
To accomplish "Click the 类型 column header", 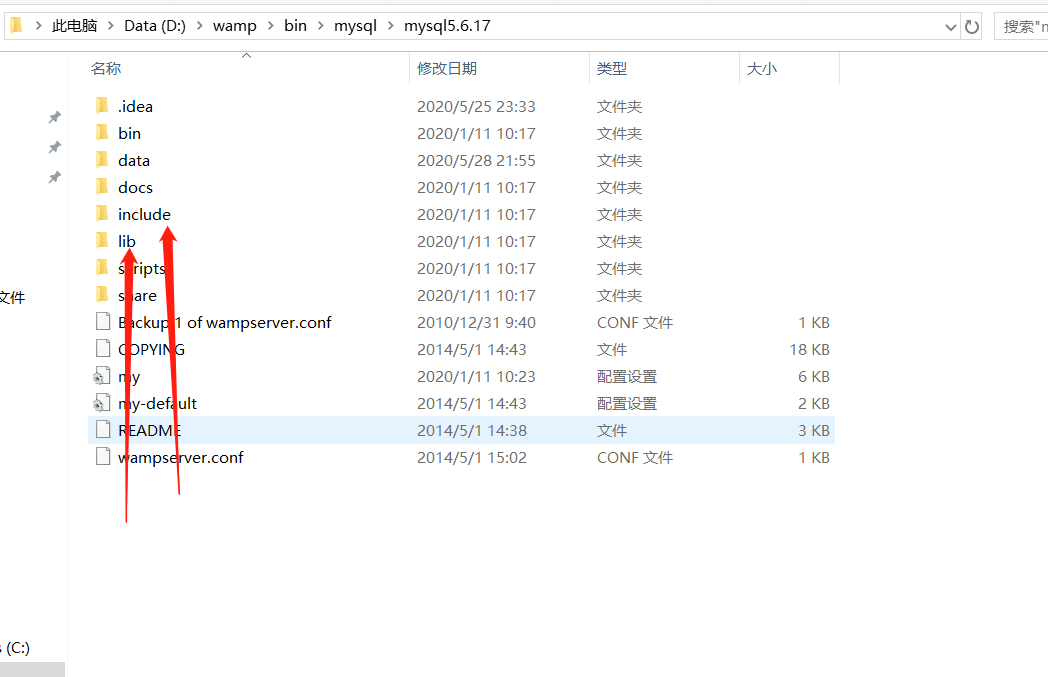I will (x=611, y=69).
